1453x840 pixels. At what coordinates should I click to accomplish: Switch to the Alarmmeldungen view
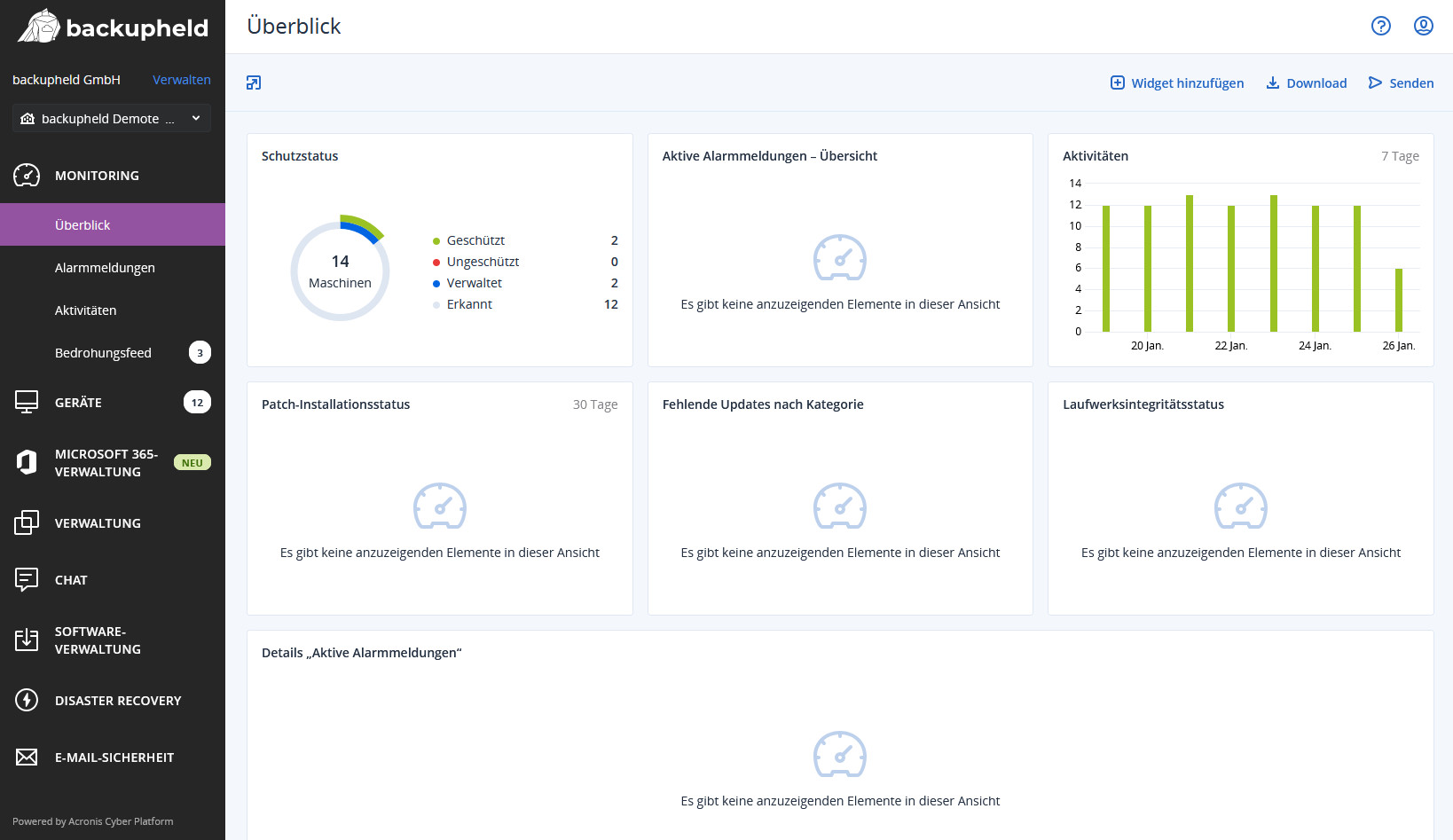tap(105, 267)
